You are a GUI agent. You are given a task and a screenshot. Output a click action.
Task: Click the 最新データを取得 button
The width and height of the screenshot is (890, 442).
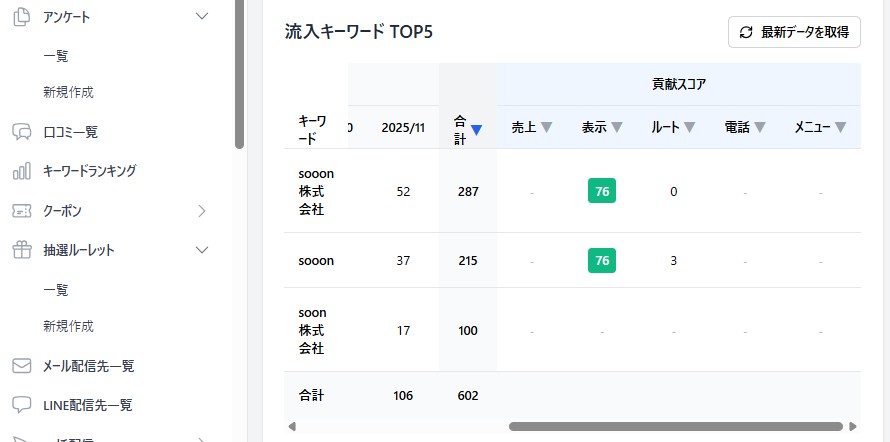click(x=794, y=32)
